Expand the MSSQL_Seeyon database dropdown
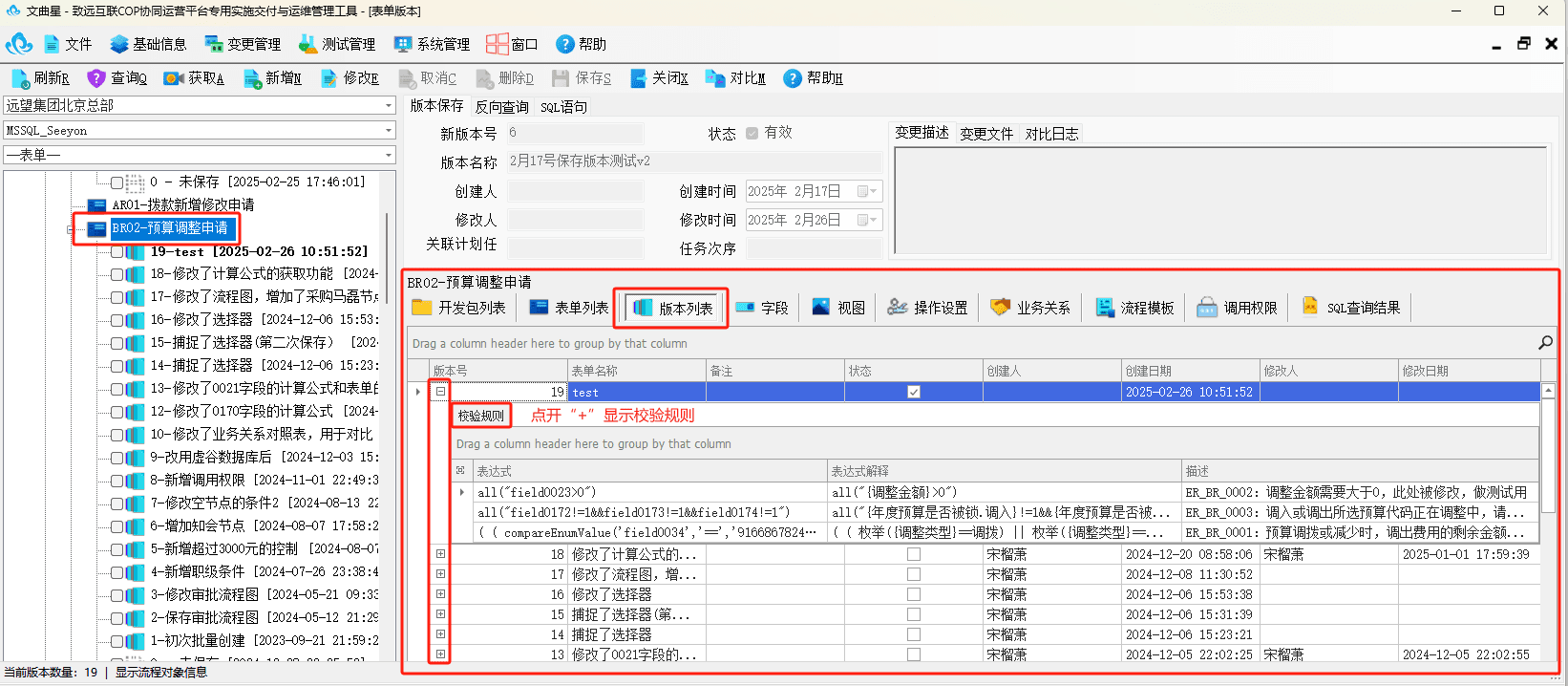The height and width of the screenshot is (686, 1568). (x=200, y=130)
